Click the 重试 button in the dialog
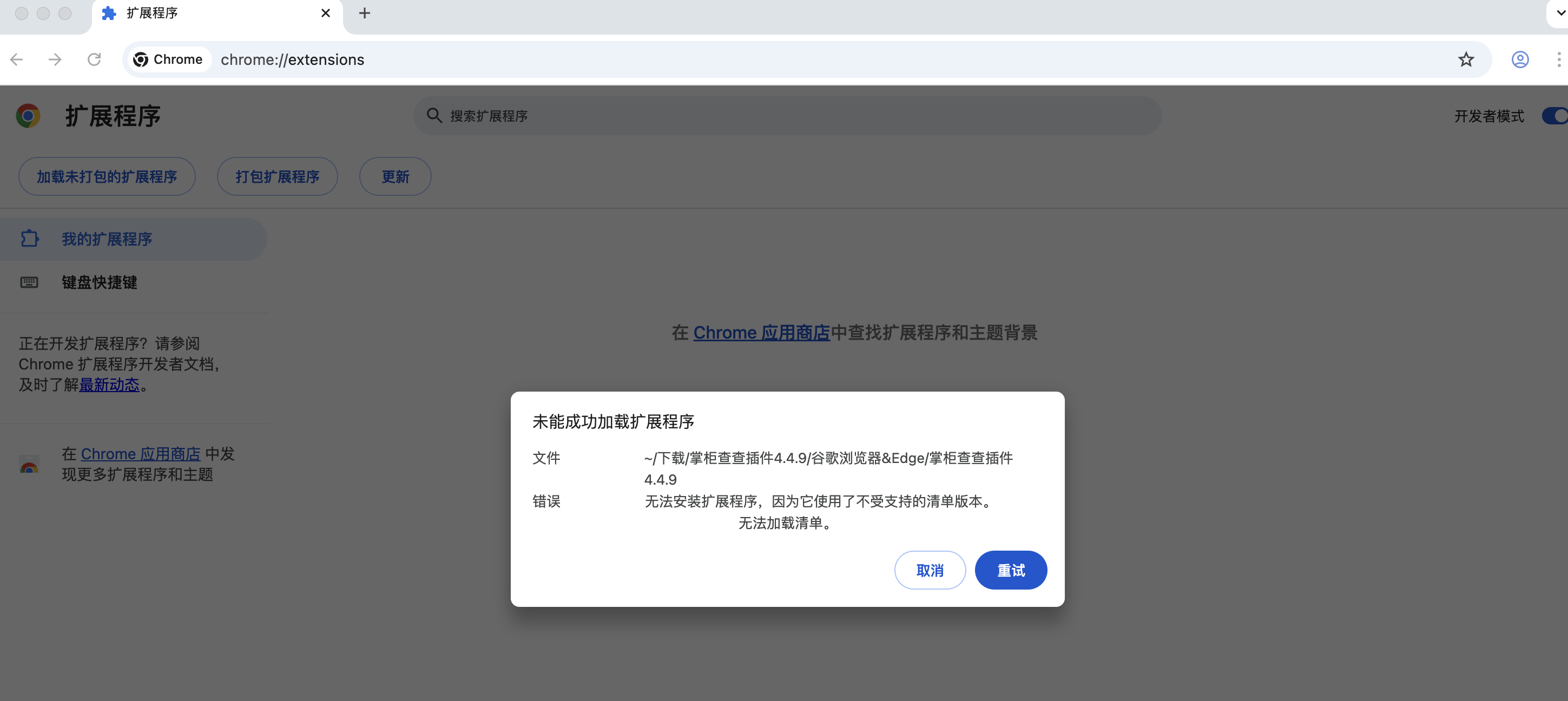The image size is (1568, 701). click(1011, 570)
